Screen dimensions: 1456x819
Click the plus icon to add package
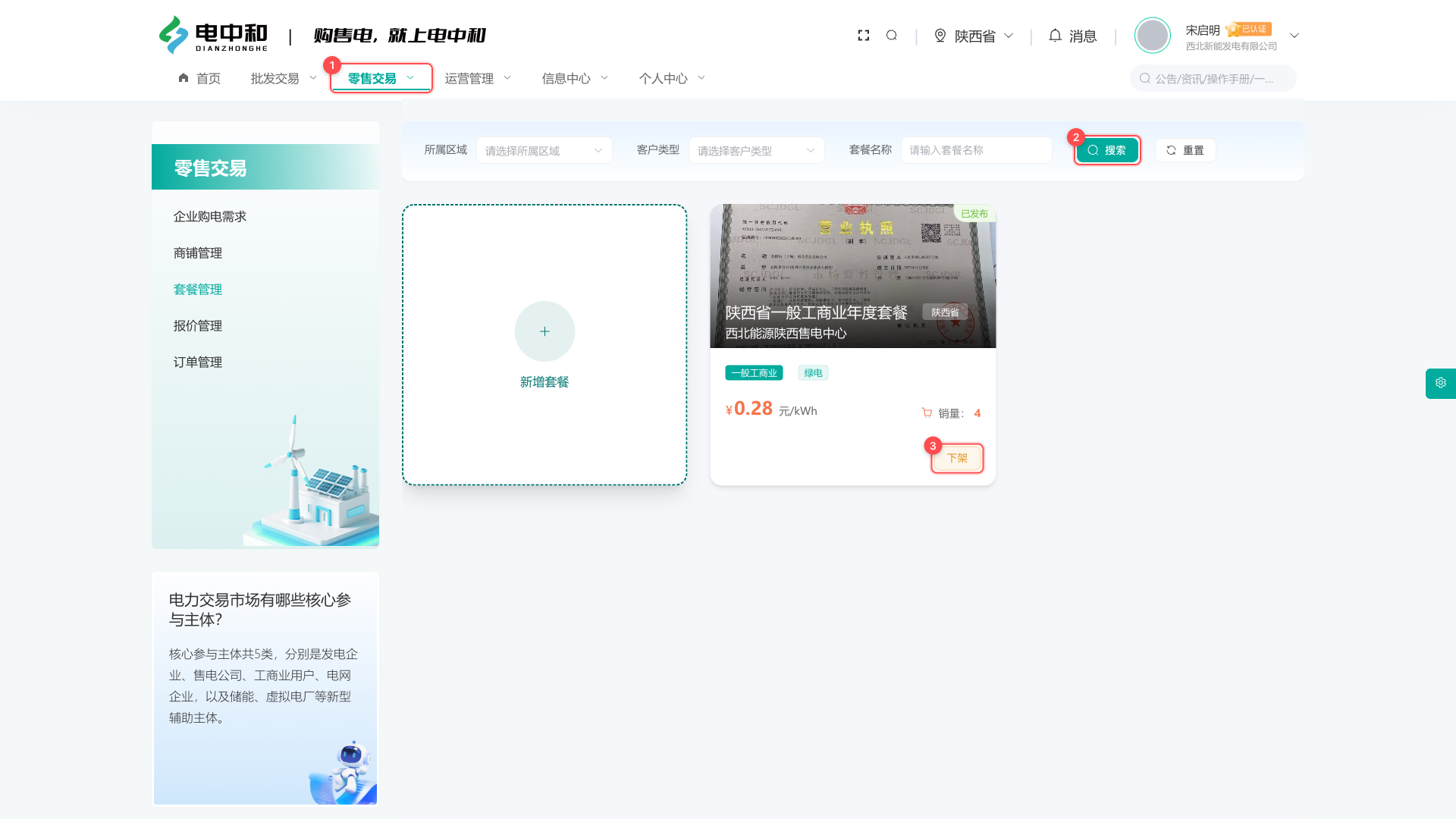coord(544,331)
